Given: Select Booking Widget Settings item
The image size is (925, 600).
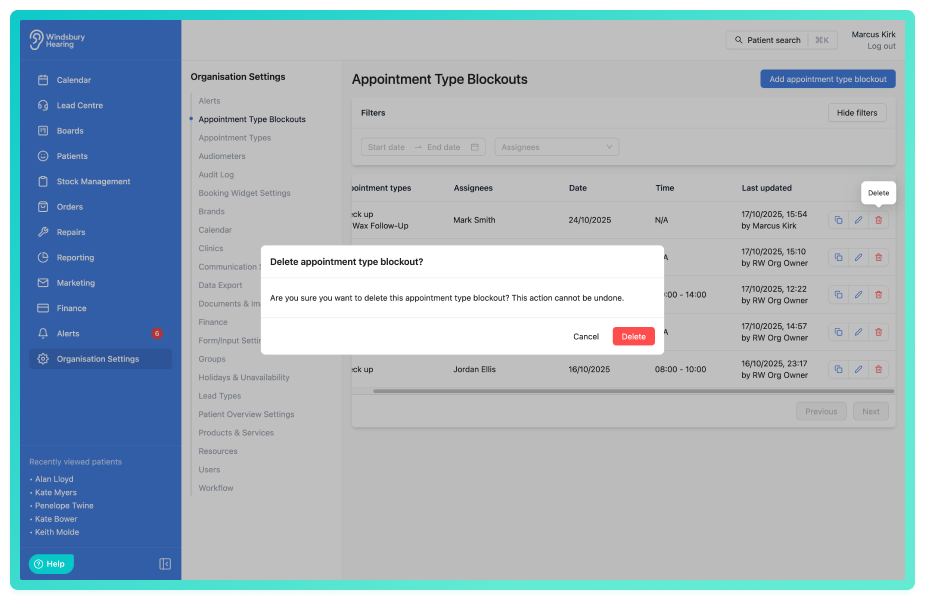Looking at the screenshot, I should (244, 193).
